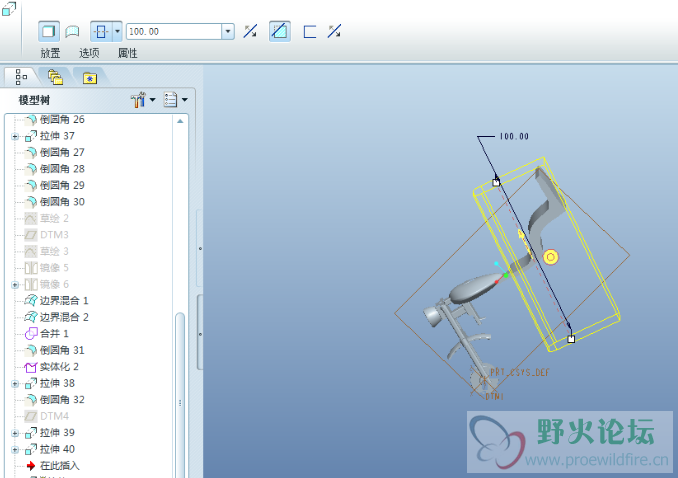Image resolution: width=678 pixels, height=478 pixels.
Task: Expand the 拉伸 37 feature node
Action: tap(15, 136)
